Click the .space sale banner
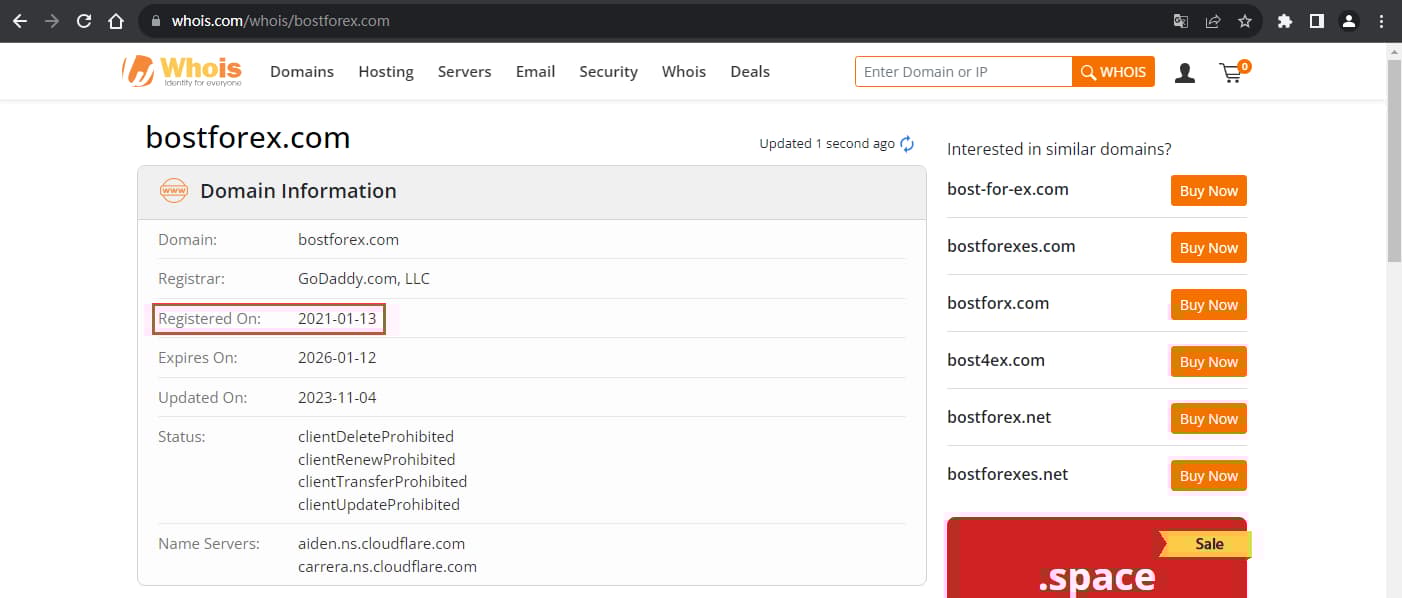Screen dimensions: 1402x598 (1097, 557)
